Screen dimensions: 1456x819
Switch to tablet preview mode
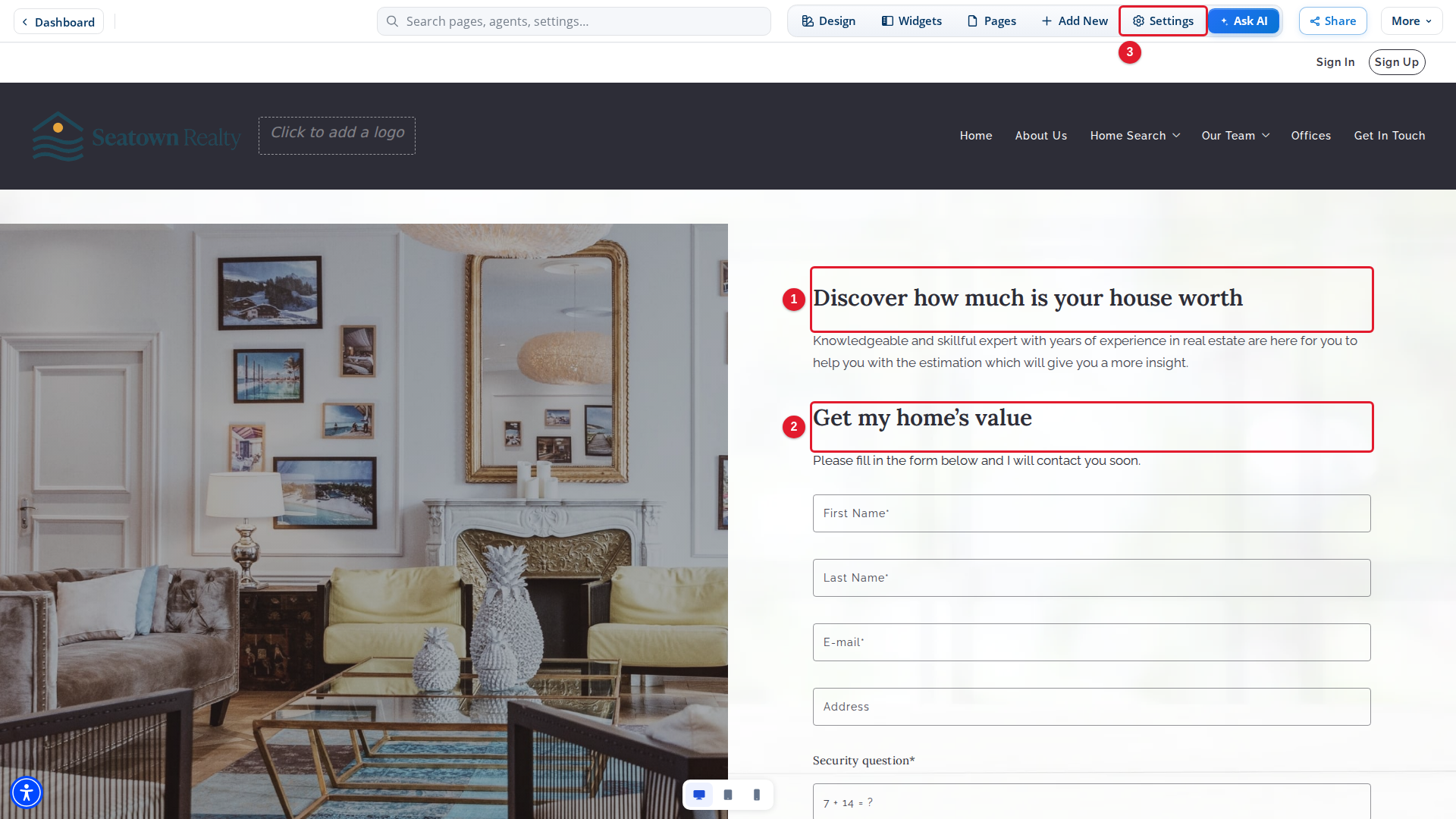[x=728, y=795]
